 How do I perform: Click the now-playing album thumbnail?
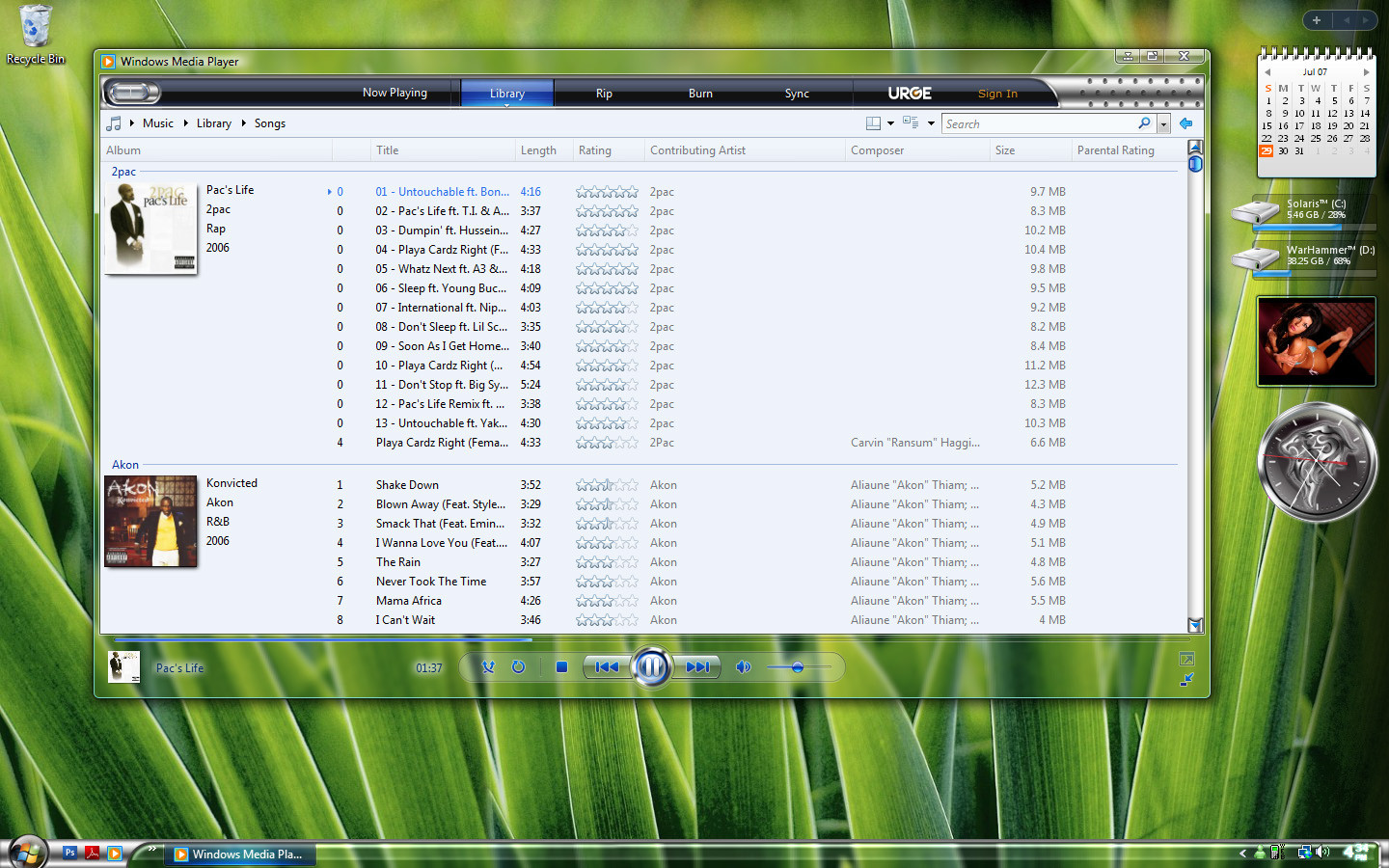123,666
